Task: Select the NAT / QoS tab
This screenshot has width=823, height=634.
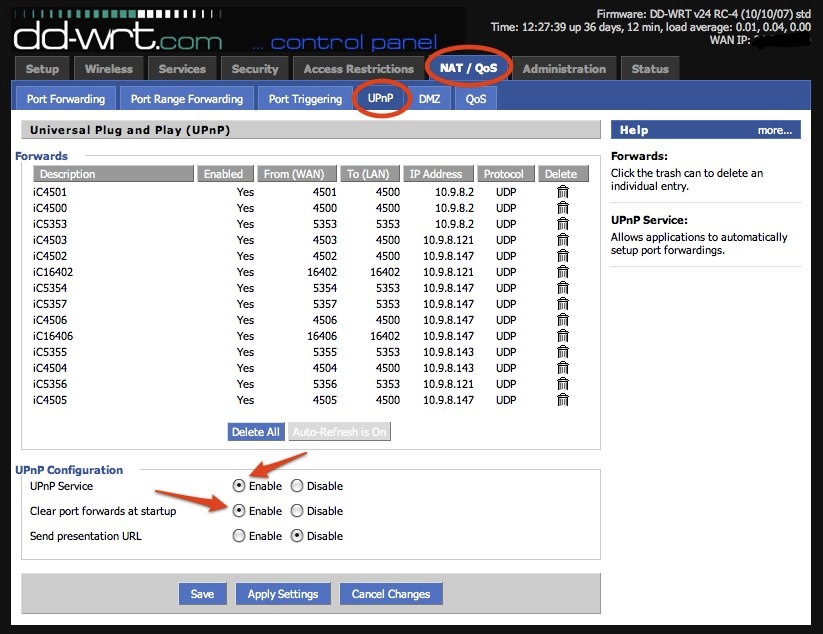Action: (x=468, y=68)
